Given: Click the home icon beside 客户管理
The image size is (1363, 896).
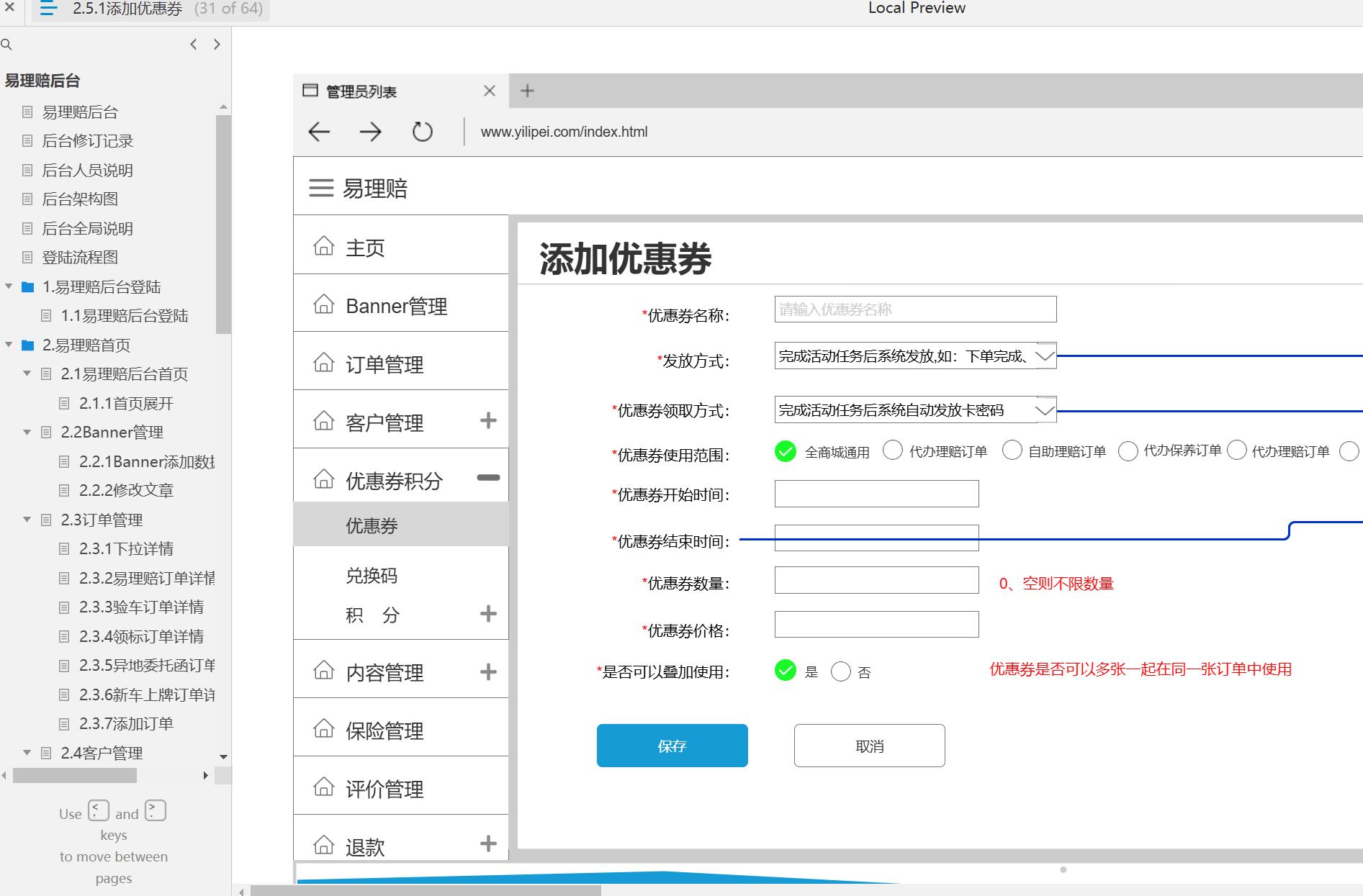Looking at the screenshot, I should (324, 421).
